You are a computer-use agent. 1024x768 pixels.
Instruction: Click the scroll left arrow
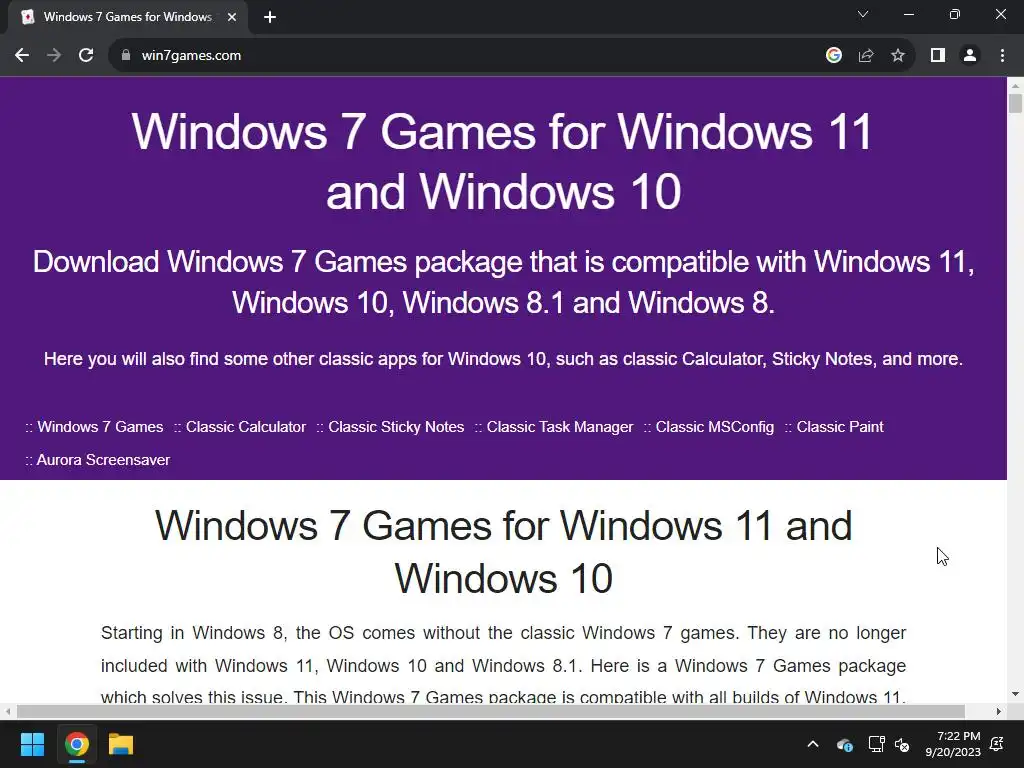coord(7,711)
